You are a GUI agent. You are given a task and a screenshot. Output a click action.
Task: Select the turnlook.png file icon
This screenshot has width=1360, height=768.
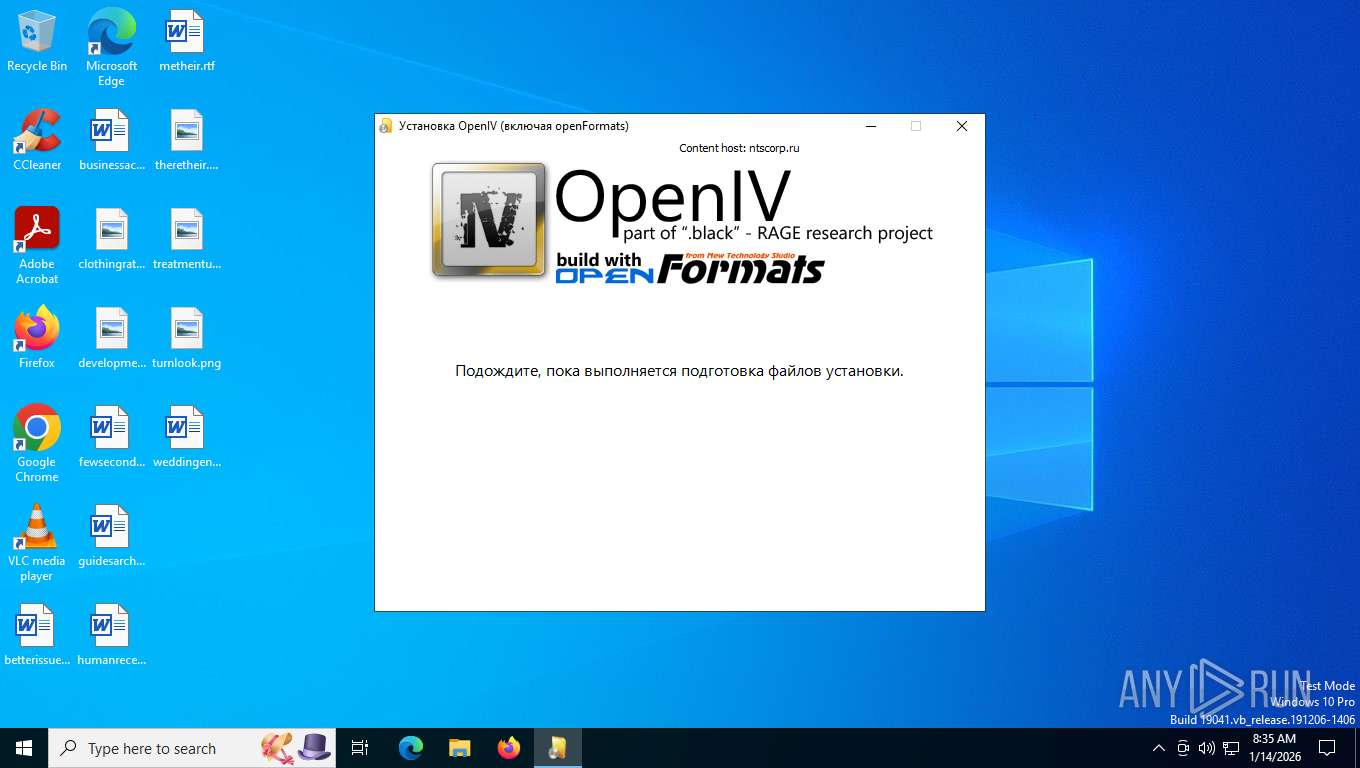tap(187, 339)
